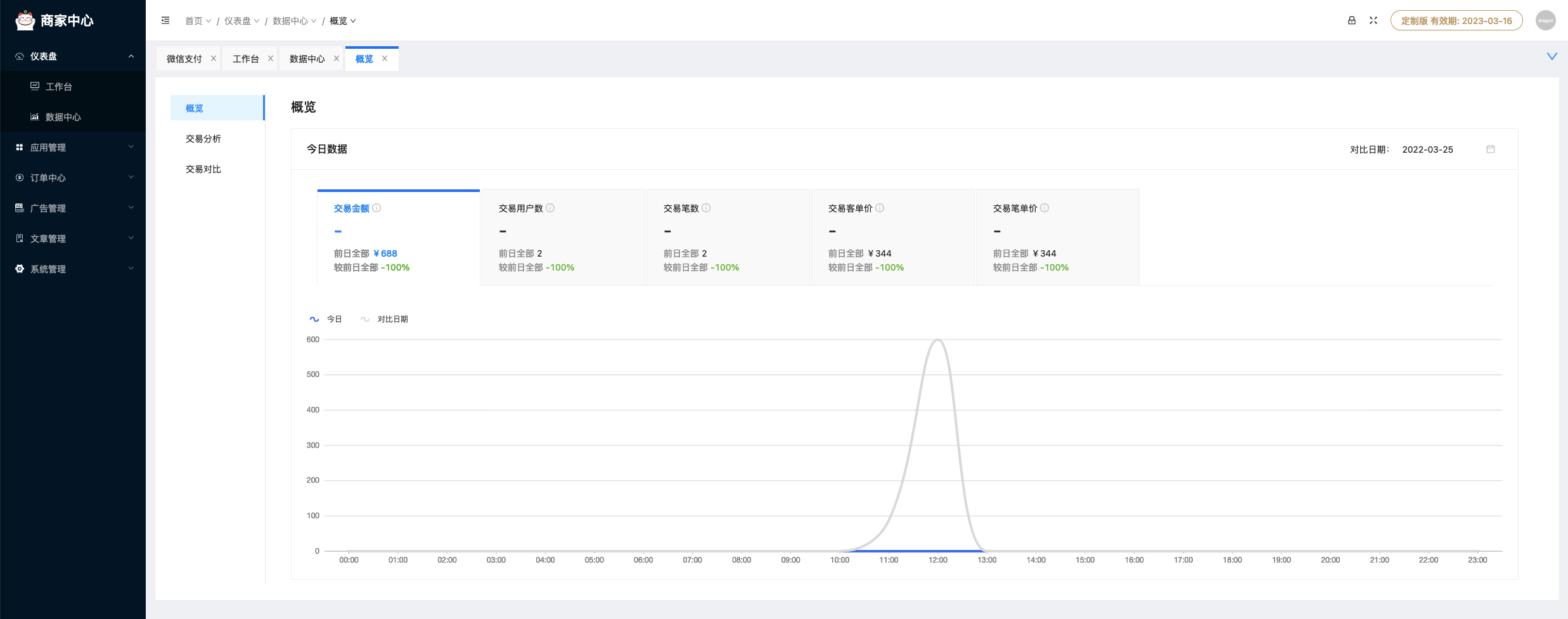
Task: Click the 文章管理 document icon
Action: pos(20,238)
